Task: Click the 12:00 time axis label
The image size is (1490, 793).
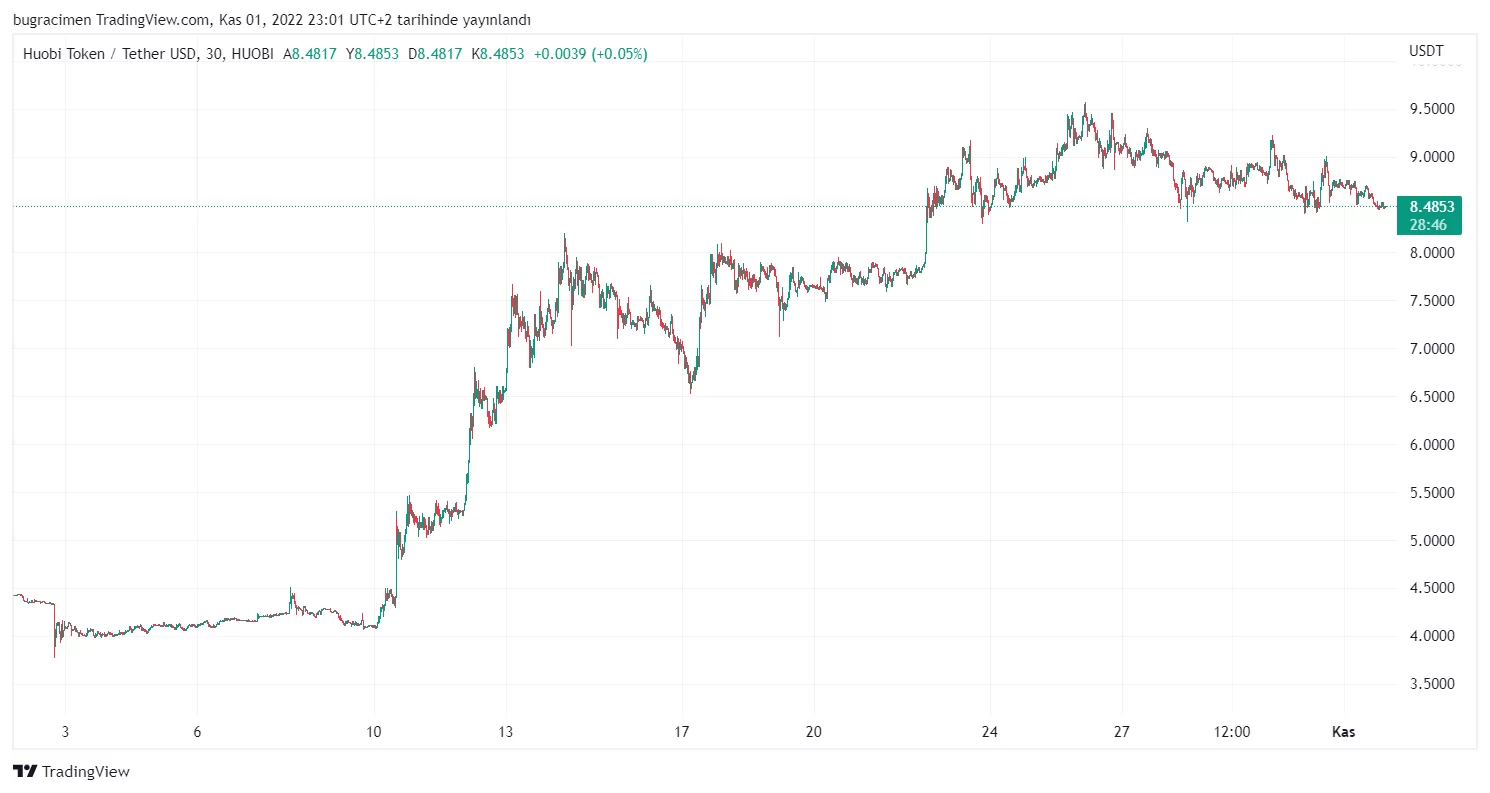Action: 1232,732
